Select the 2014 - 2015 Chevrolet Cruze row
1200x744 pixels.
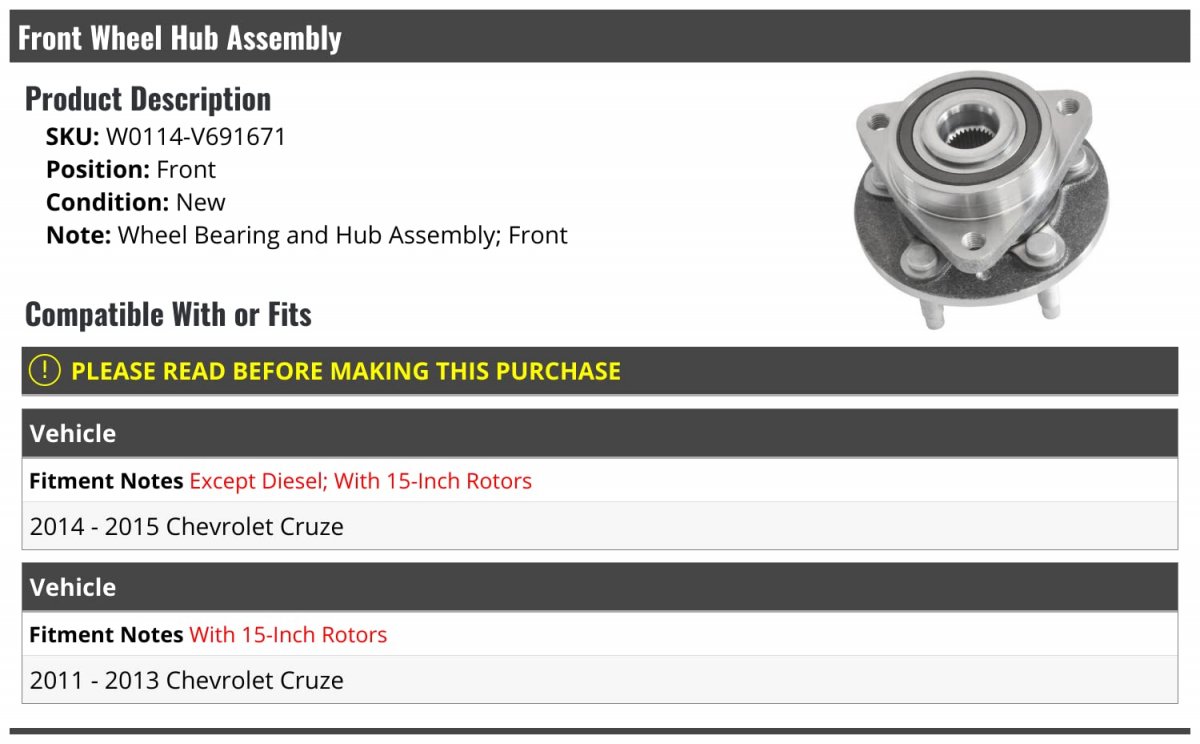pyautogui.click(x=187, y=527)
